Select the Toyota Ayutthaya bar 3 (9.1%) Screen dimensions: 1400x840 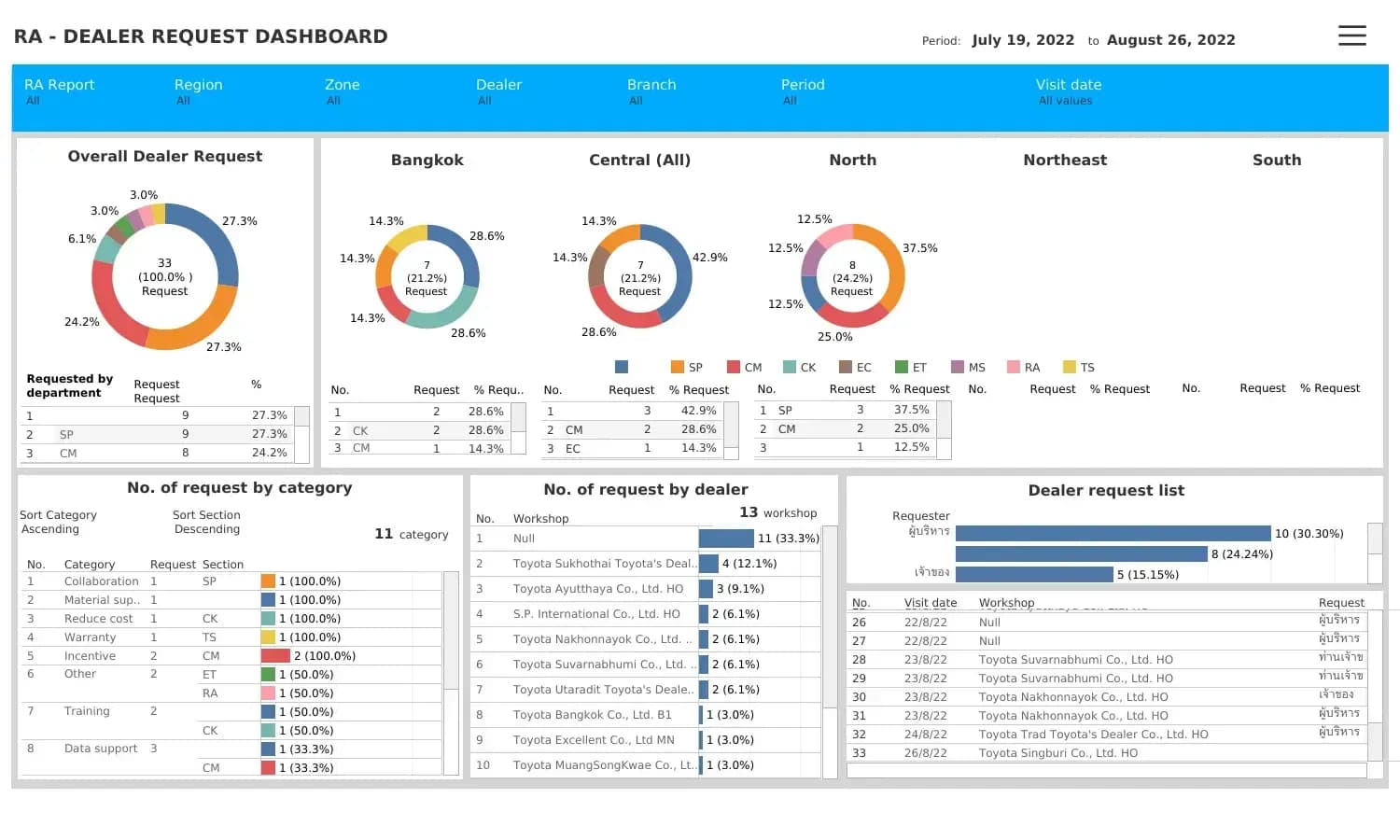coord(707,589)
